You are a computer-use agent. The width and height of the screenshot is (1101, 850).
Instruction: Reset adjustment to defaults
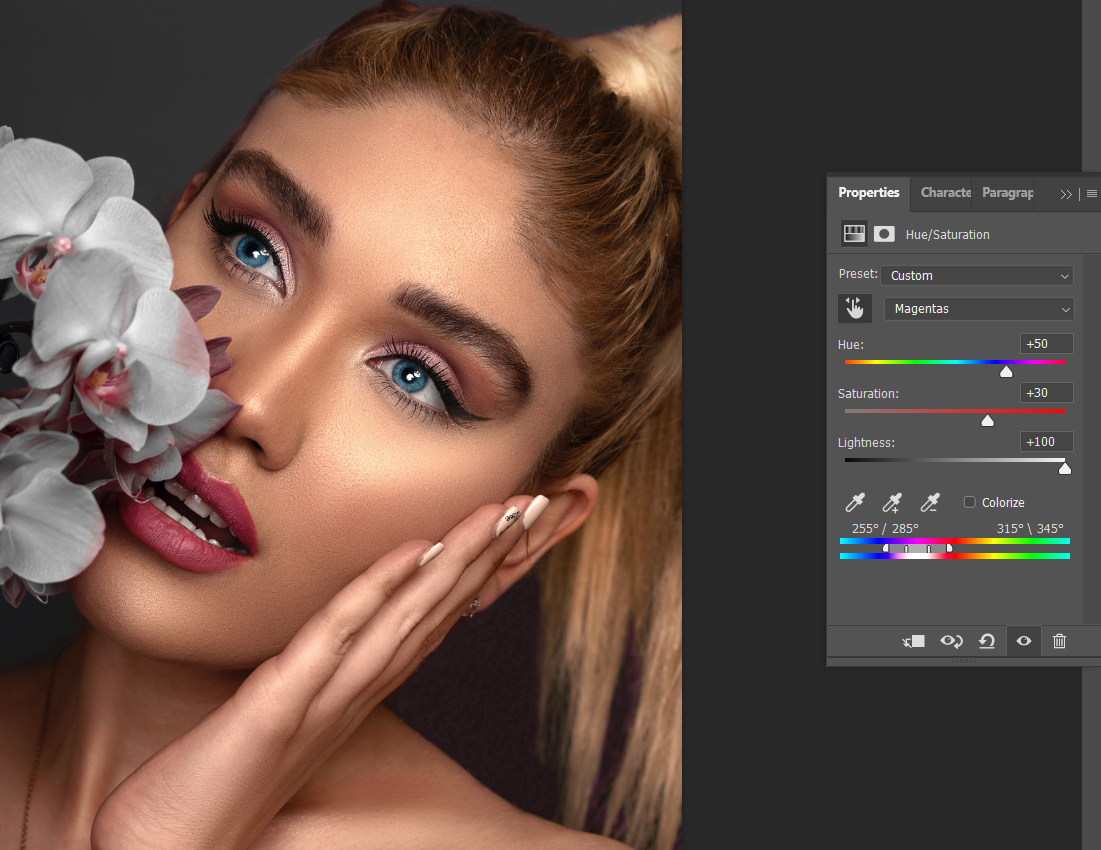click(x=987, y=641)
